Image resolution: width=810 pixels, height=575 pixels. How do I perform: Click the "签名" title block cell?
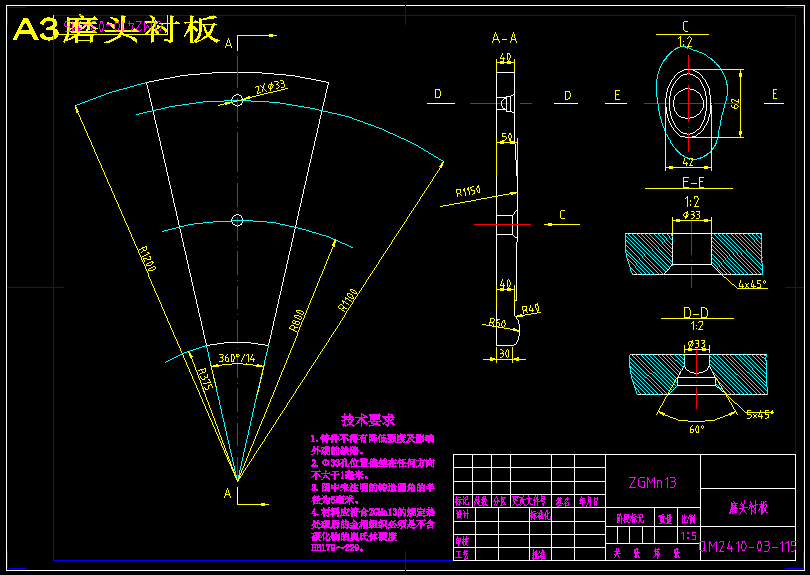tap(563, 501)
